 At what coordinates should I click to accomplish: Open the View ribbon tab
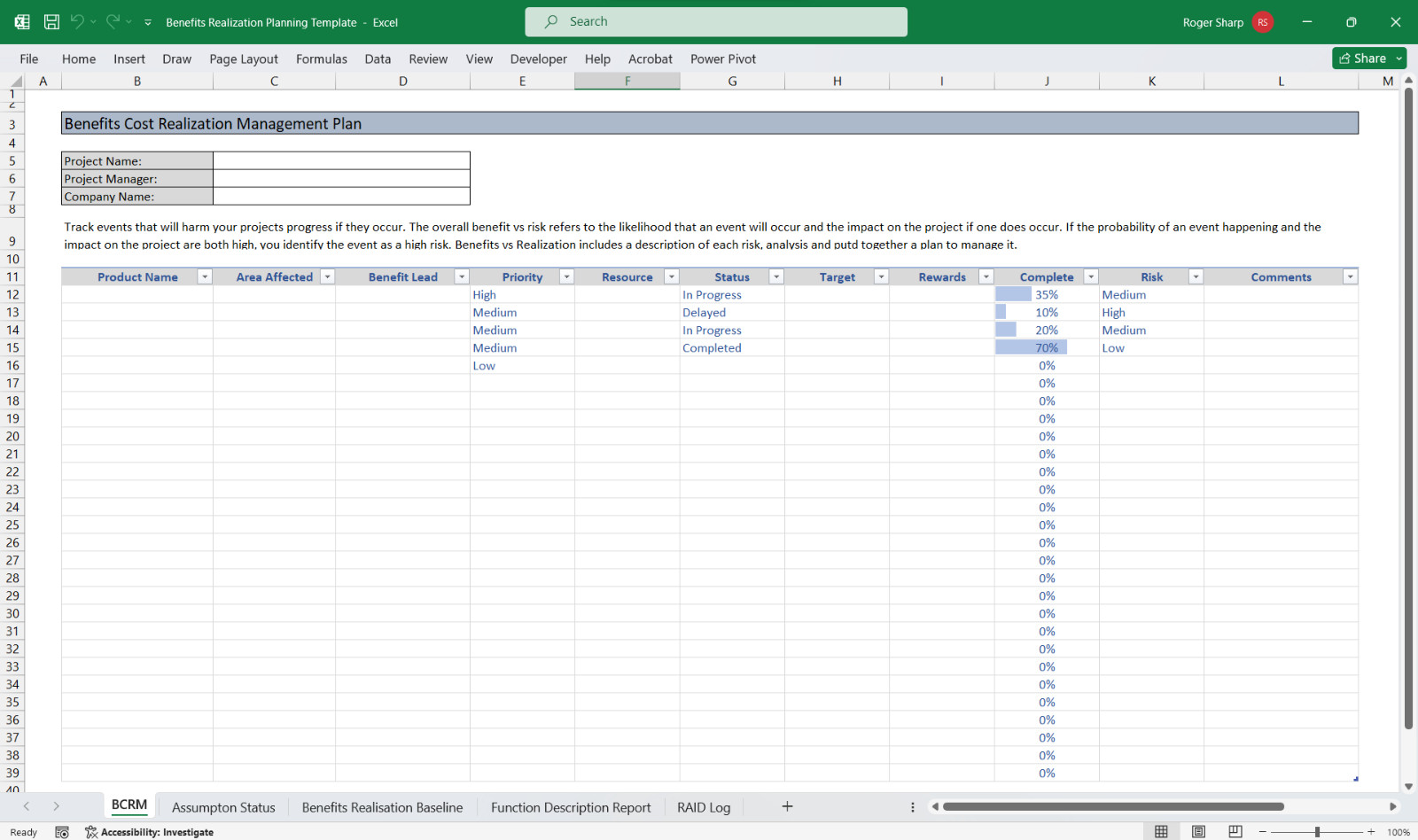click(479, 58)
